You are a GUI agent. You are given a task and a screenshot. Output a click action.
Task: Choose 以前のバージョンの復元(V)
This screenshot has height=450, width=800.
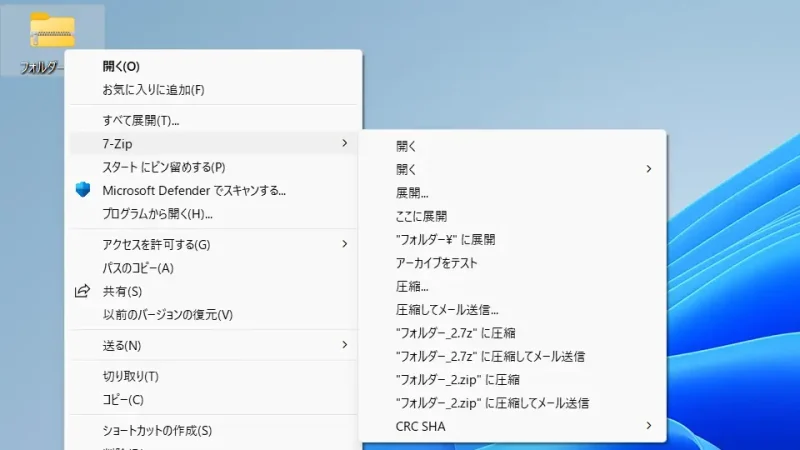point(167,315)
